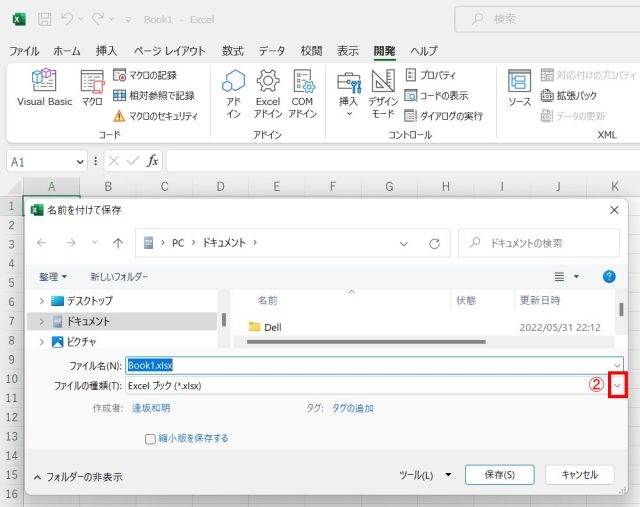This screenshot has height=507, width=640.
Task: Open the Page Layout tab
Action: [x=169, y=51]
